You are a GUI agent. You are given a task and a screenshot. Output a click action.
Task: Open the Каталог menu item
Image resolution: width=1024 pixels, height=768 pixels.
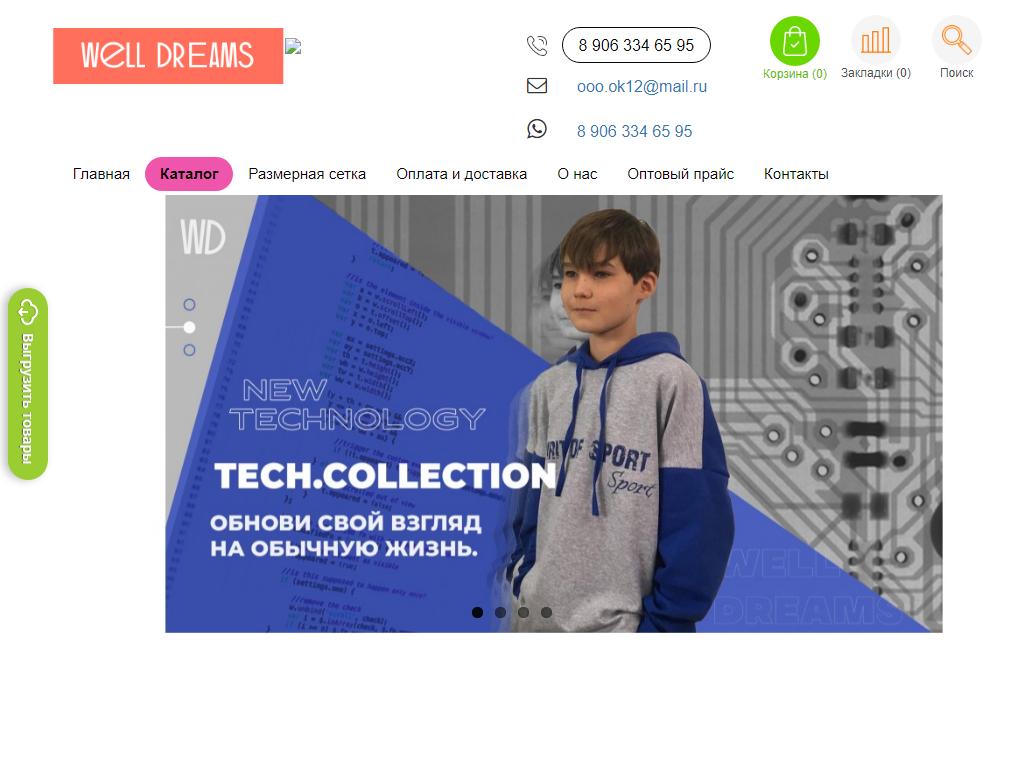point(189,174)
